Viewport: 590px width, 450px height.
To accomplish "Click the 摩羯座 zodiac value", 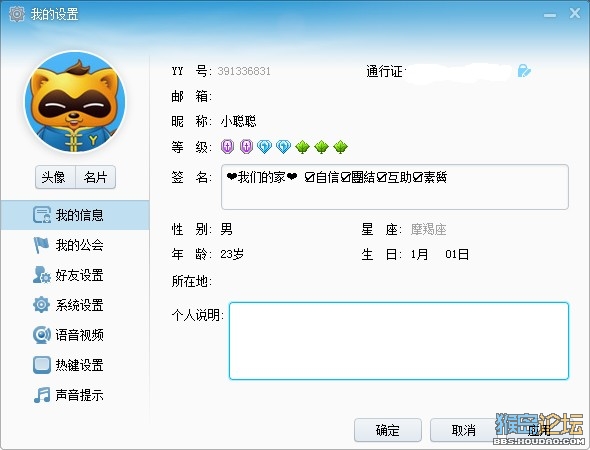I will coord(428,229).
